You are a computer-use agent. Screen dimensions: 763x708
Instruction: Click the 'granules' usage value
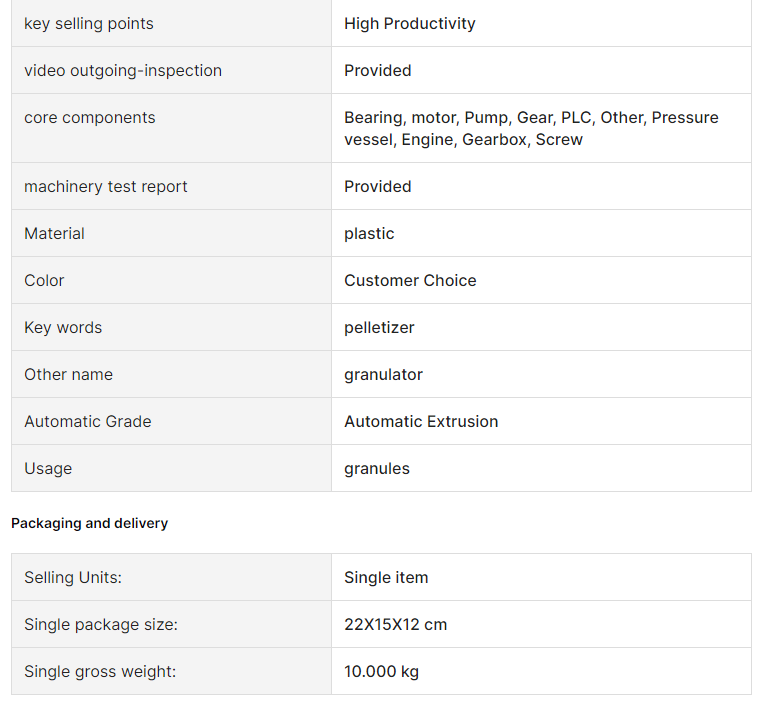pos(377,469)
